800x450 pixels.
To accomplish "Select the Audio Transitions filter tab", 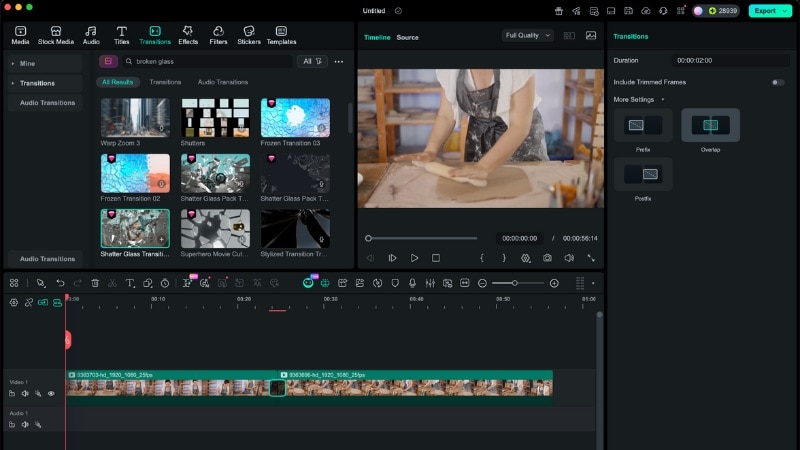I will tap(223, 82).
